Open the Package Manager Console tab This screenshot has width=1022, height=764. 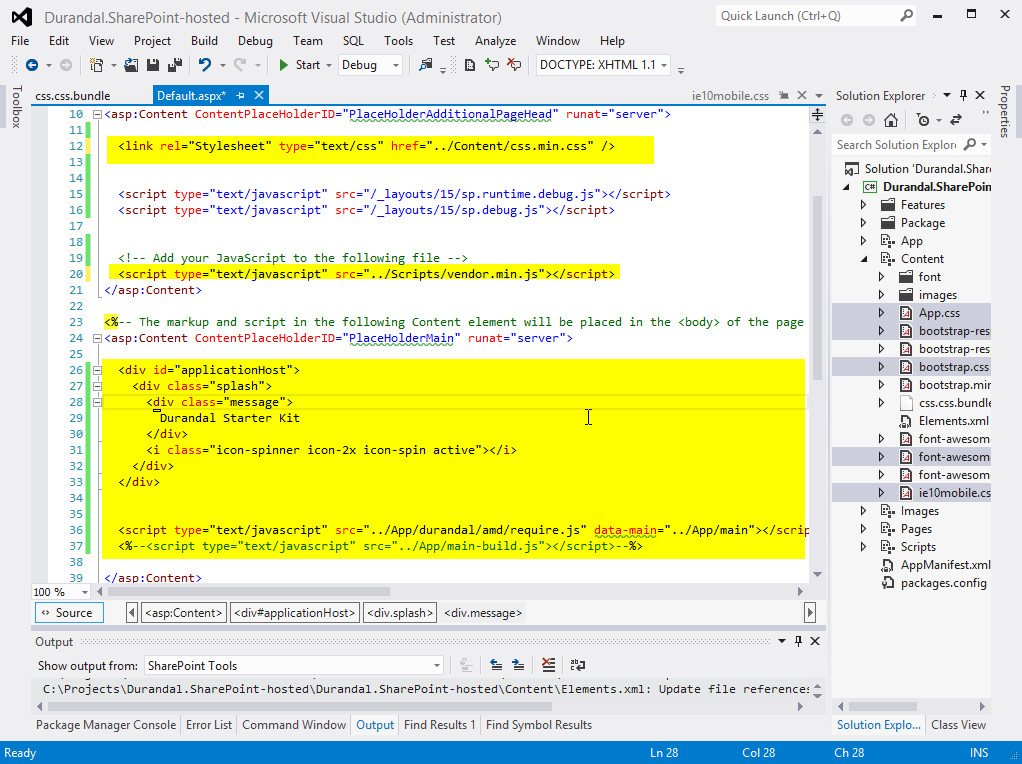106,725
